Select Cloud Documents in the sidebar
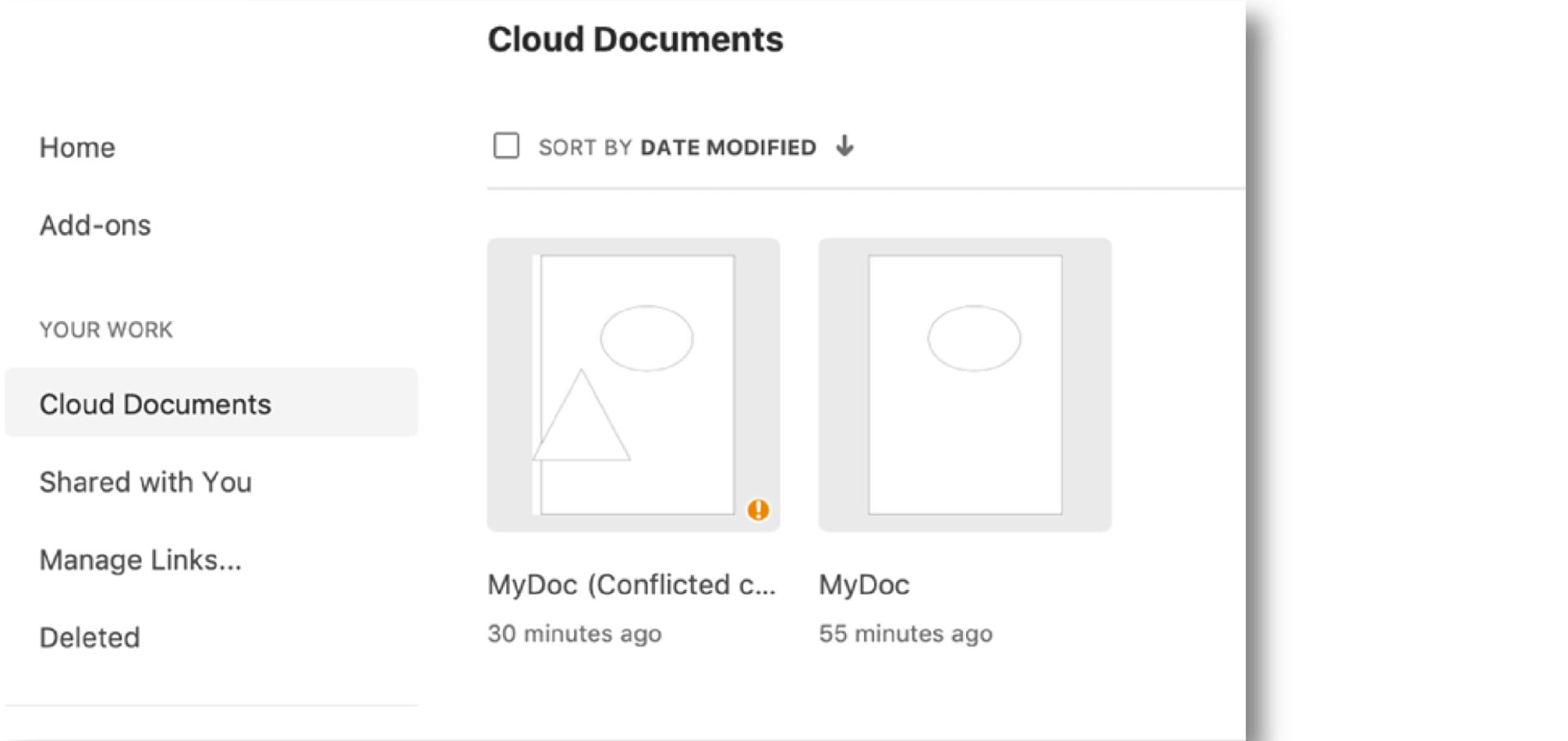Screen dimensions: 1568x741 [155, 404]
